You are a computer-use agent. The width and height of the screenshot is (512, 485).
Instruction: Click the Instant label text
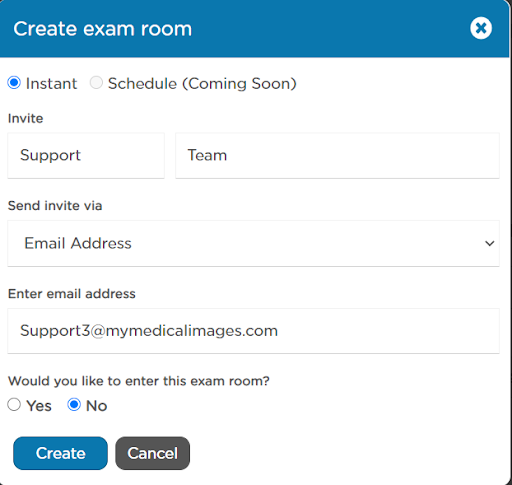click(x=51, y=83)
